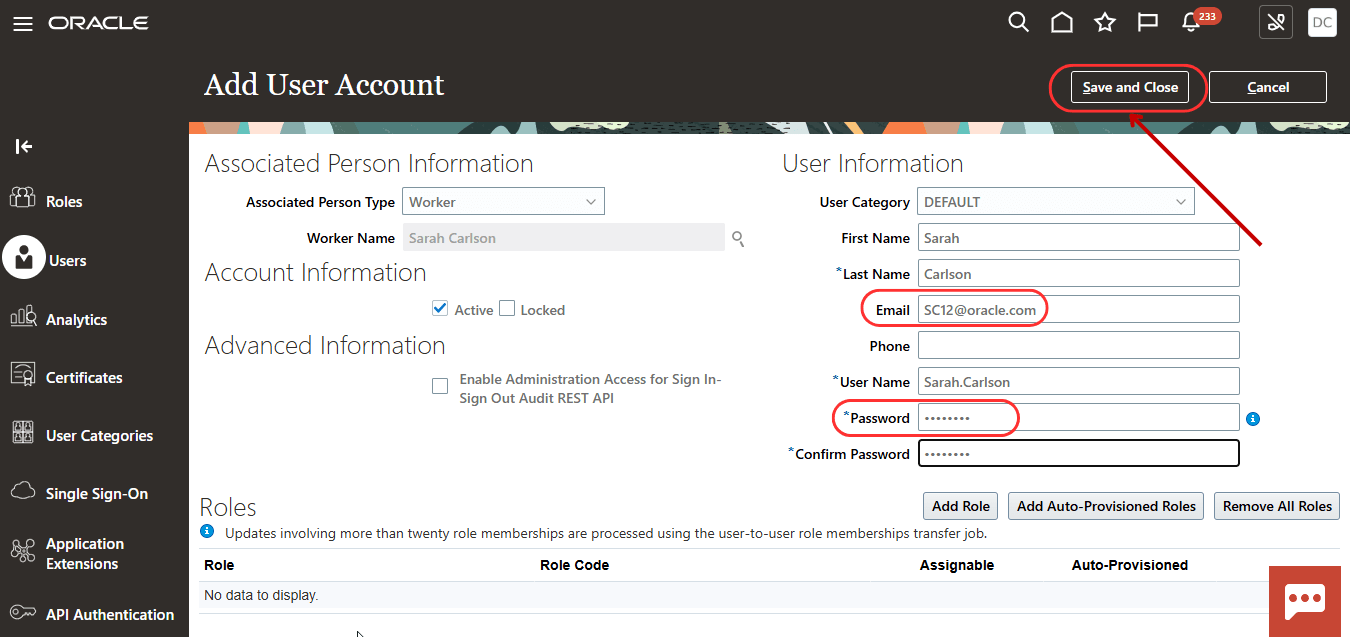Show the Password requirements info tooltip

[x=1253, y=418]
